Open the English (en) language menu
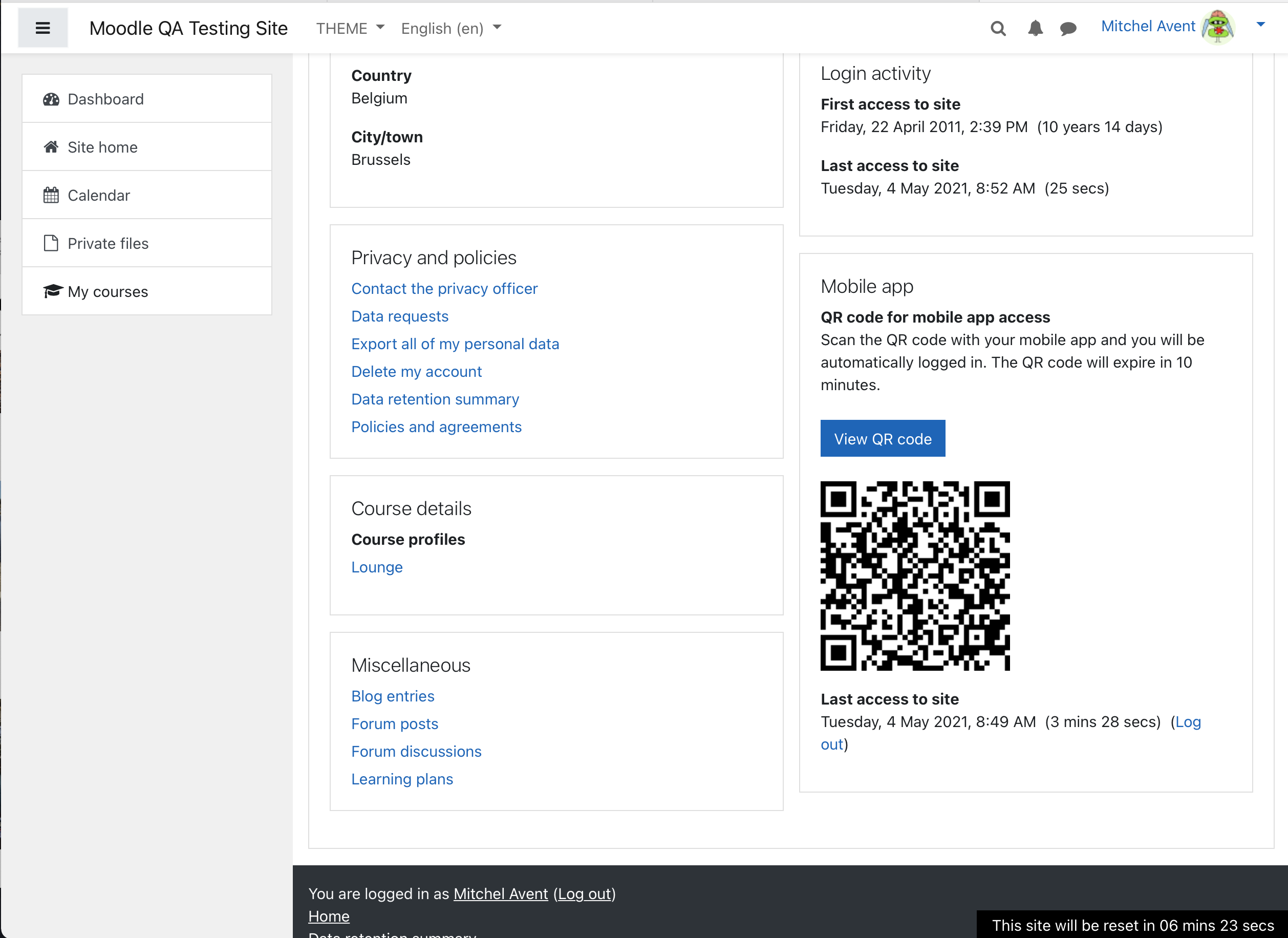This screenshot has width=1288, height=938. 451,28
